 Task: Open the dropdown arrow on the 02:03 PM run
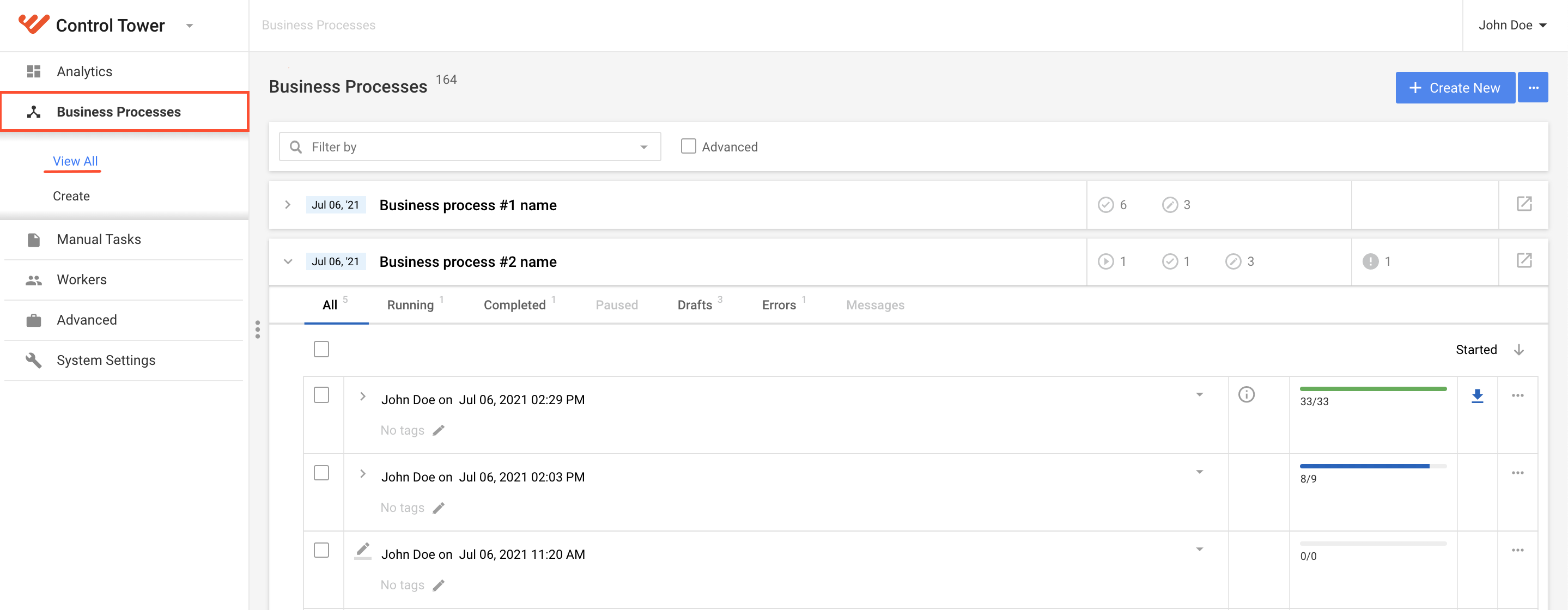(1199, 472)
